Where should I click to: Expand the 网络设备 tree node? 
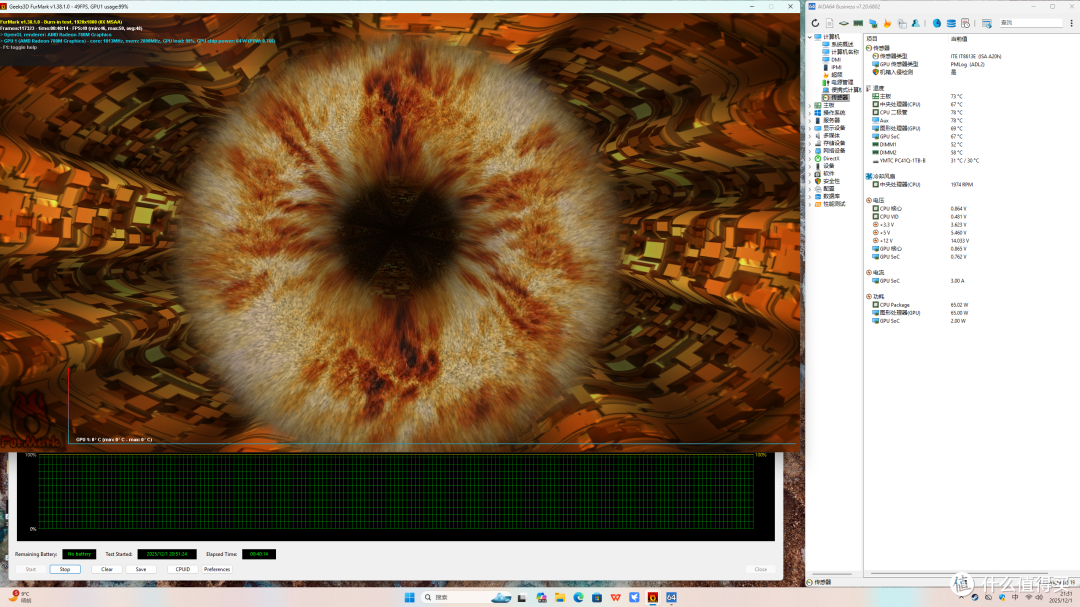click(810, 151)
